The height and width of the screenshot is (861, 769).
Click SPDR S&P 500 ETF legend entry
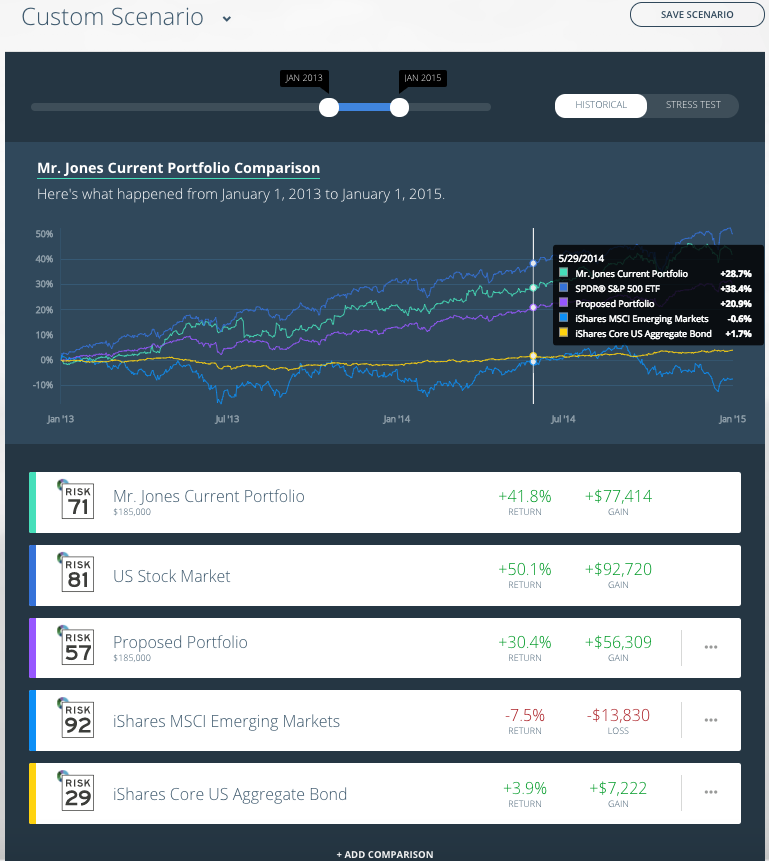pos(617,288)
